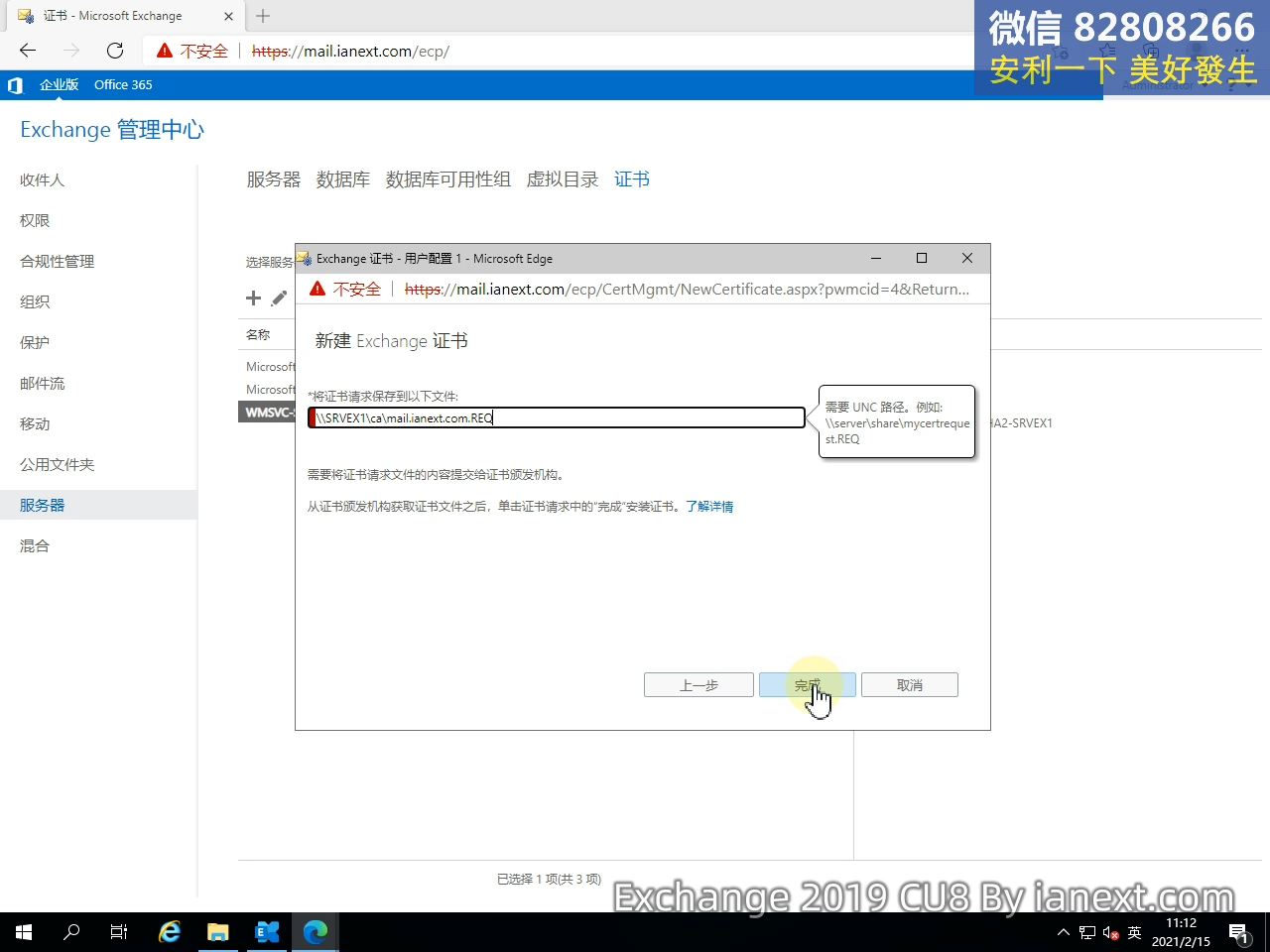Minimize the Exchange 证书 popup window
The width and height of the screenshot is (1270, 952).
[876, 258]
